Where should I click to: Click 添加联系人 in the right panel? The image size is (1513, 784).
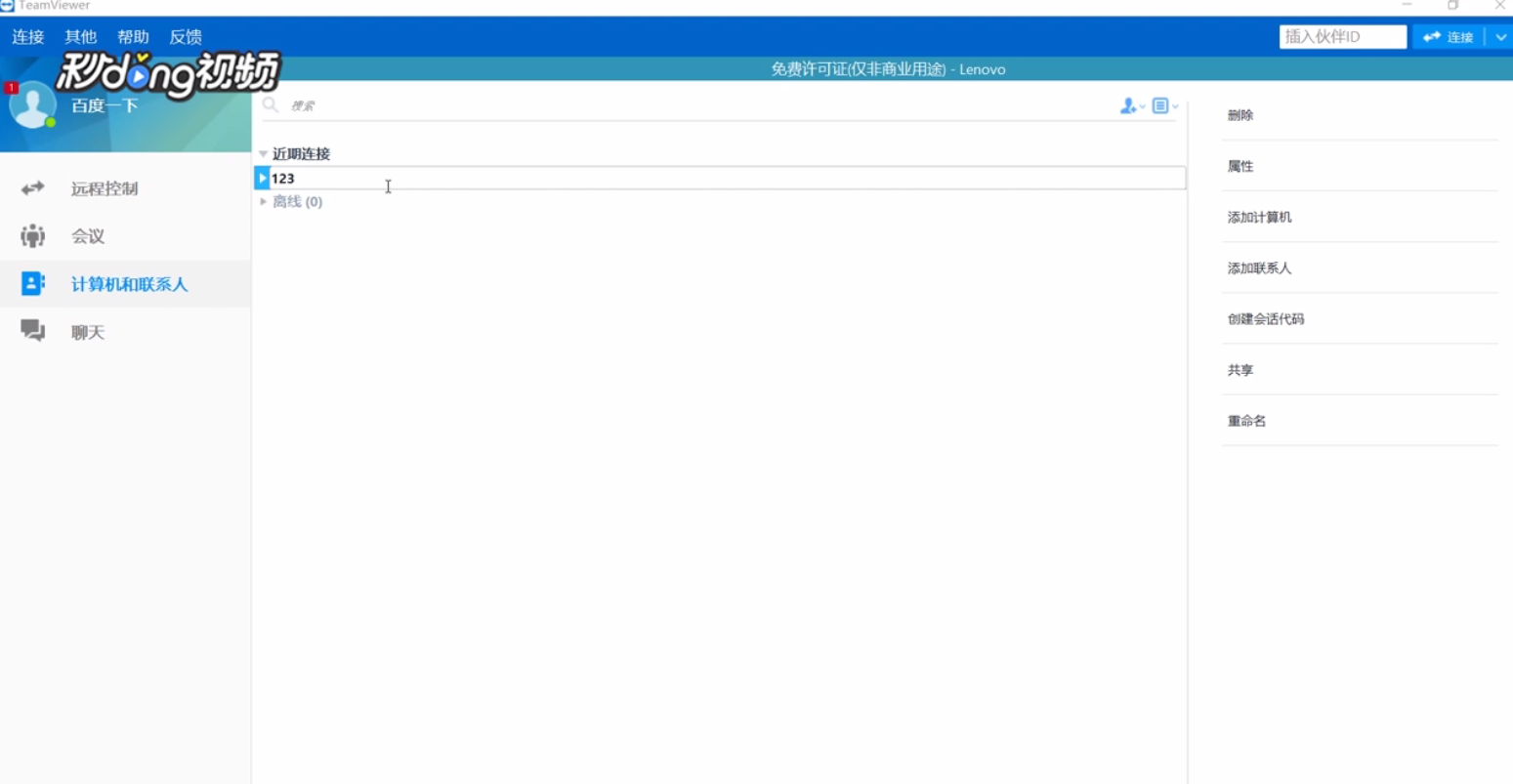[1259, 268]
